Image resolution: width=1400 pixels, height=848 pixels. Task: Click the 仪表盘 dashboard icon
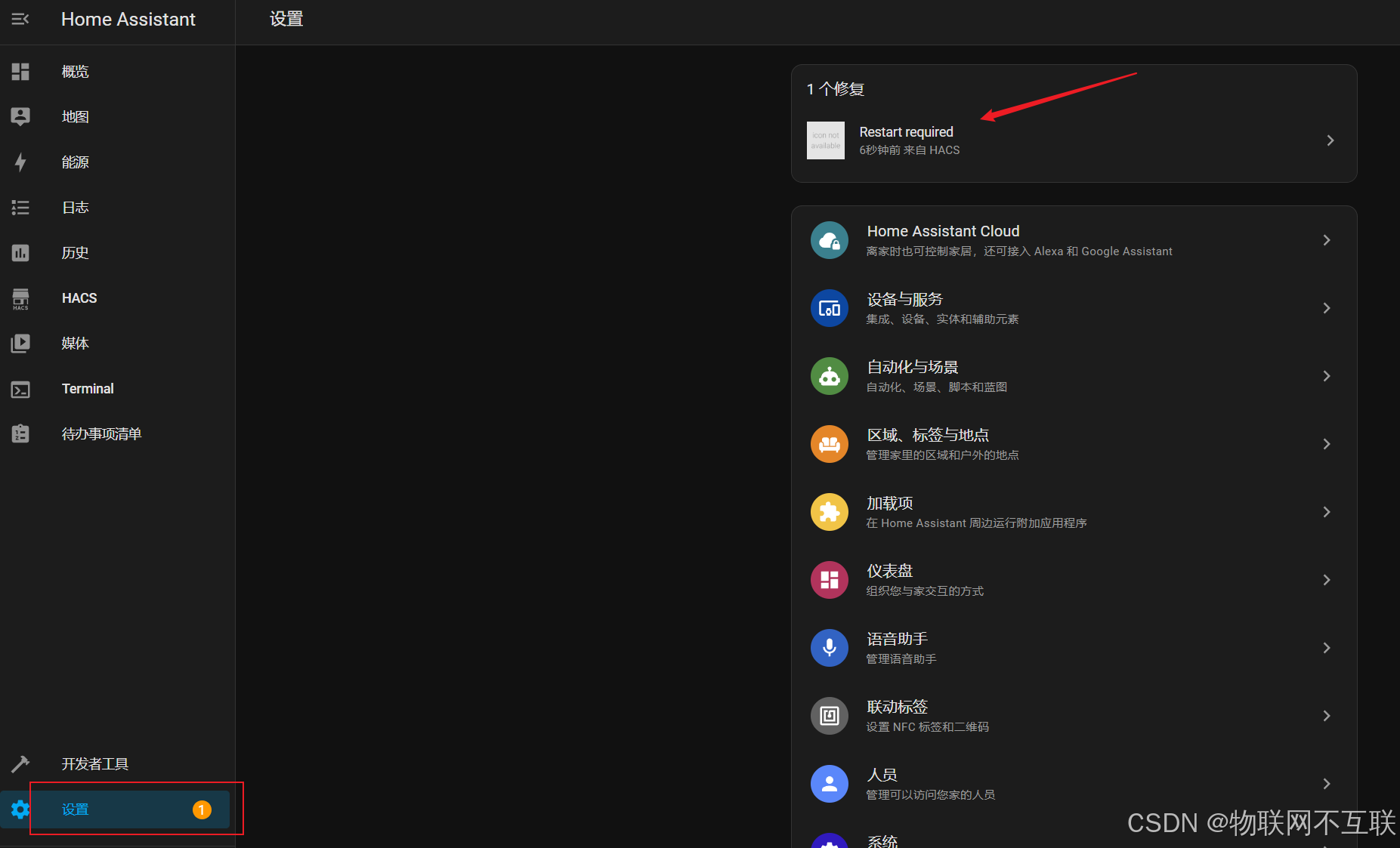tap(830, 580)
